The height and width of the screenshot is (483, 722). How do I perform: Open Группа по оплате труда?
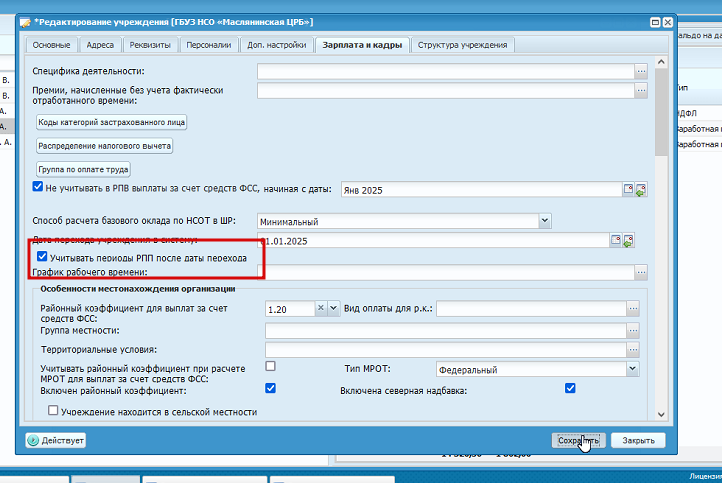pyautogui.click(x=83, y=169)
